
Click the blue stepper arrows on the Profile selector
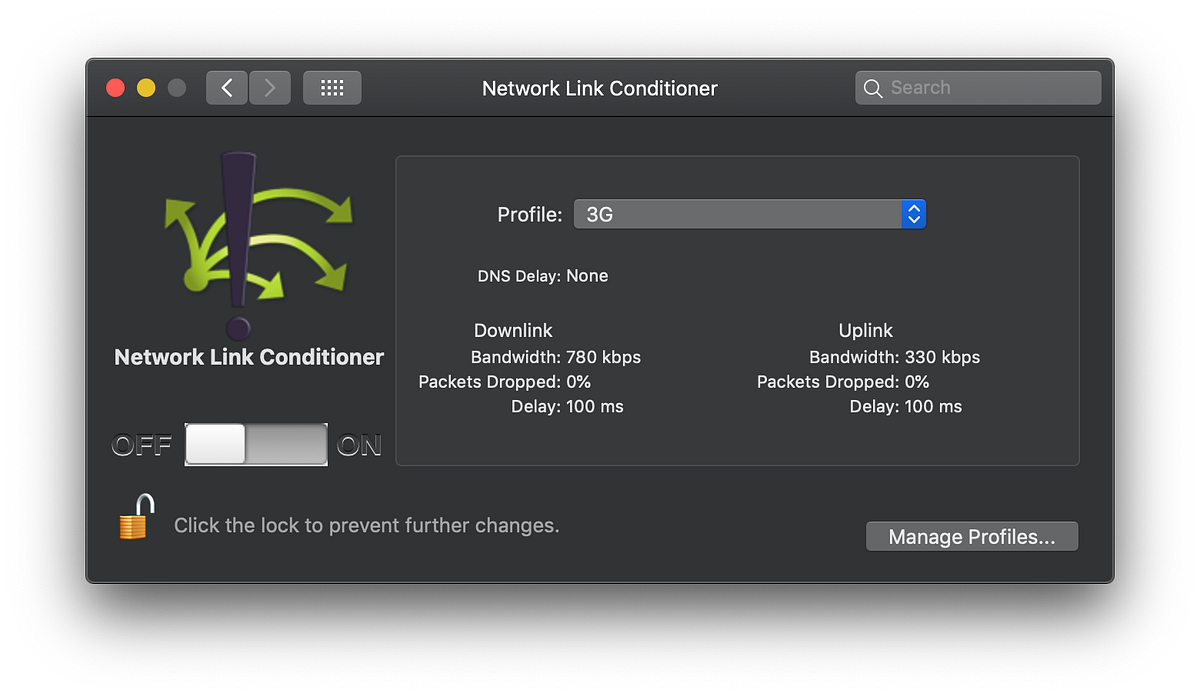pyautogui.click(x=913, y=213)
